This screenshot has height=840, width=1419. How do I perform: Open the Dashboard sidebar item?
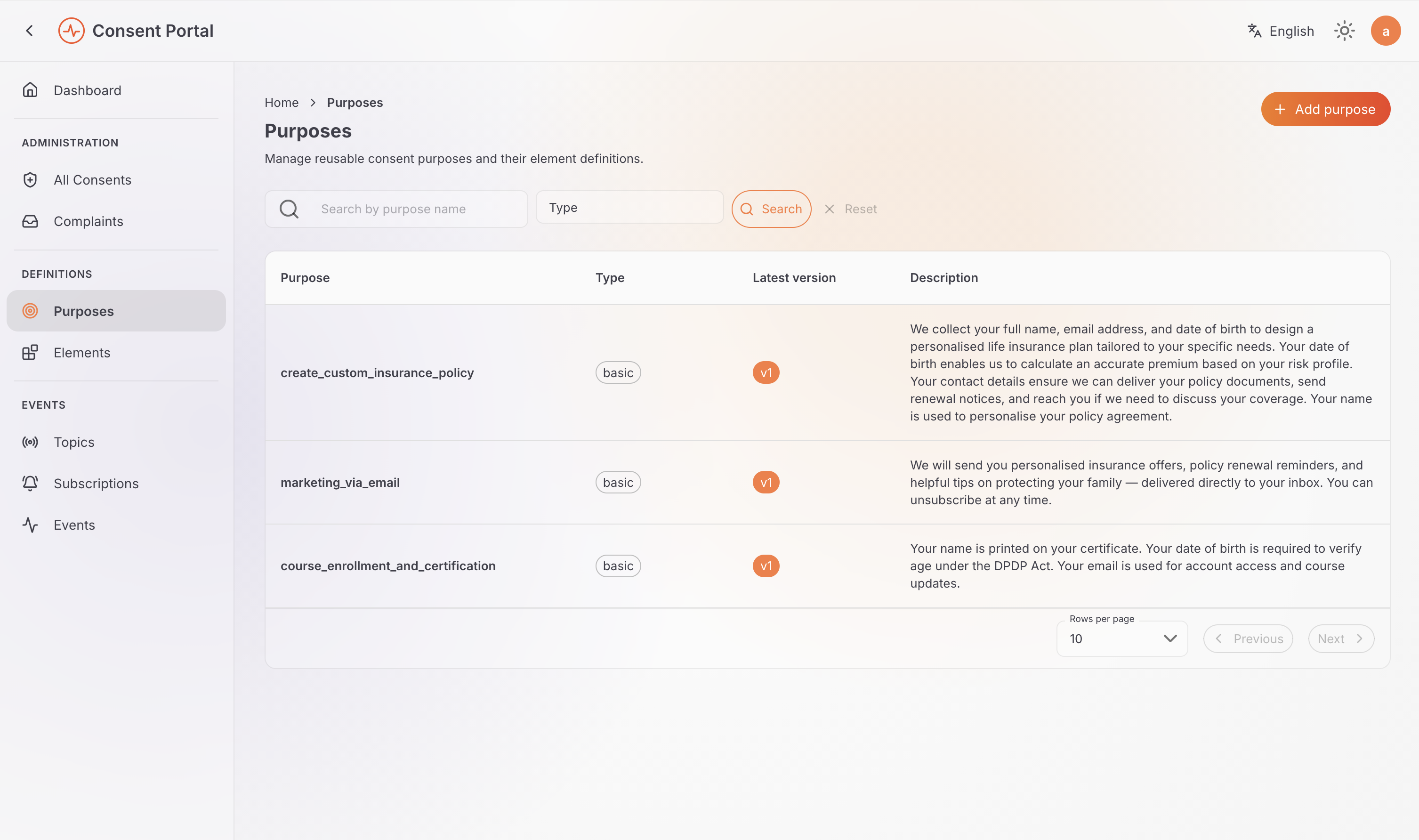coord(116,90)
